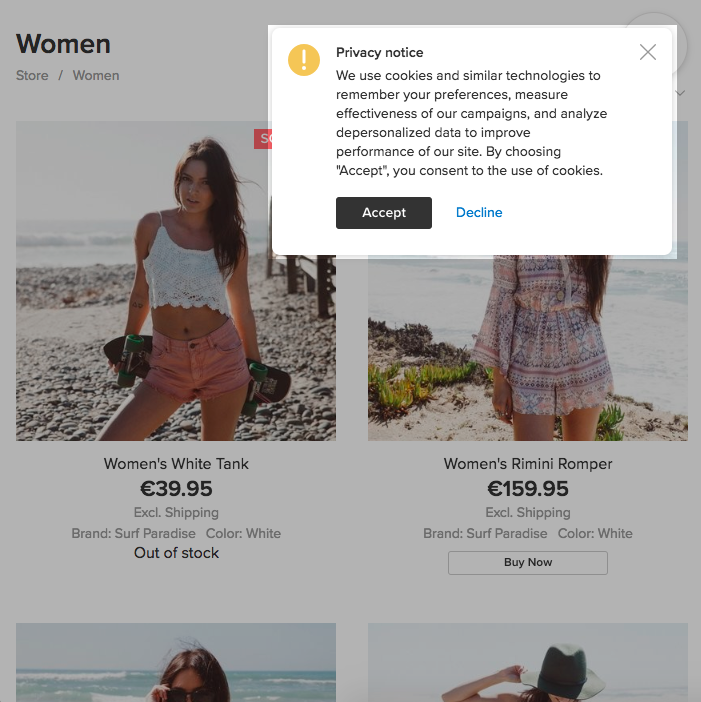Click the round floating button behind dialog
The width and height of the screenshot is (701, 702).
click(x=680, y=45)
